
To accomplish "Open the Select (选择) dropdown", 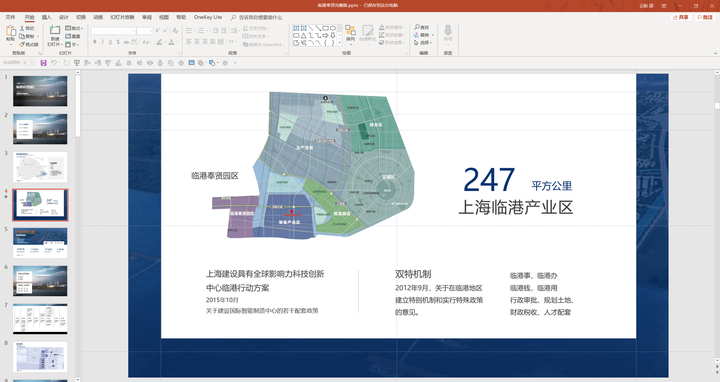I will pyautogui.click(x=423, y=43).
